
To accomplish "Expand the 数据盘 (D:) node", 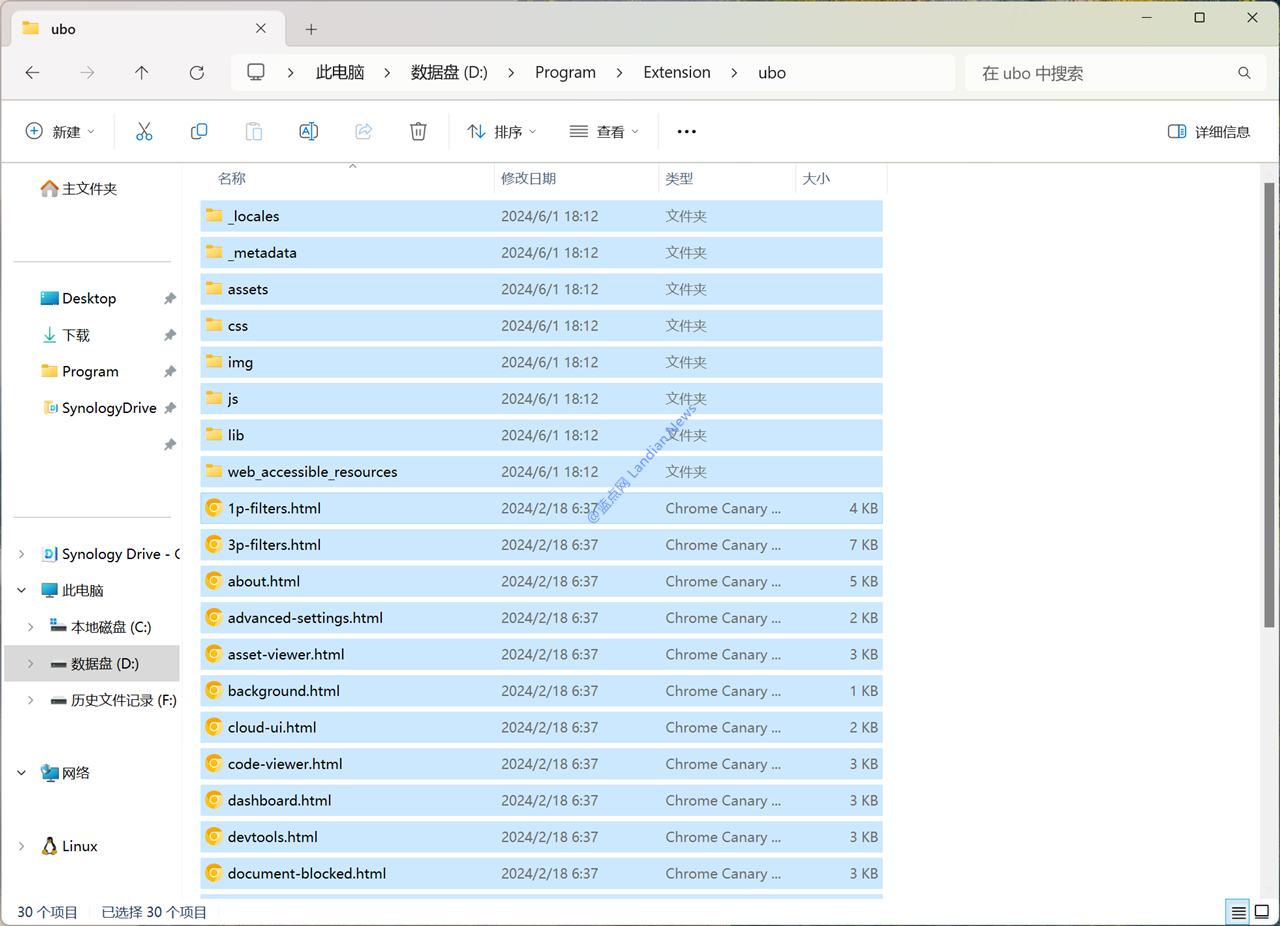I will [31, 664].
